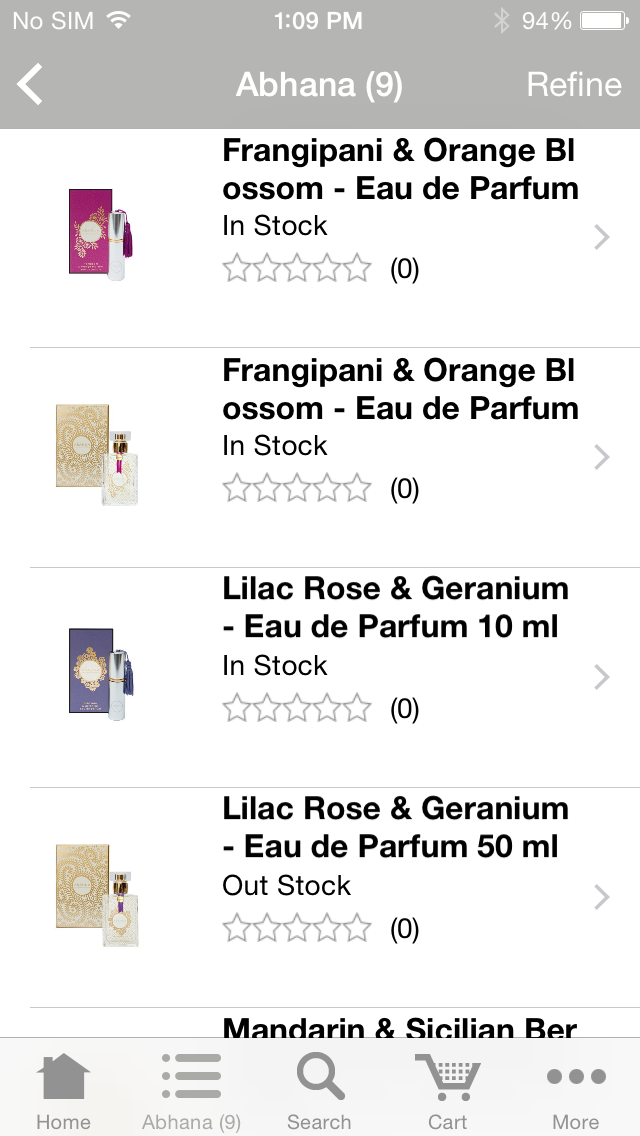
Task: Tap the Search magnifier icon
Action: click(319, 1080)
